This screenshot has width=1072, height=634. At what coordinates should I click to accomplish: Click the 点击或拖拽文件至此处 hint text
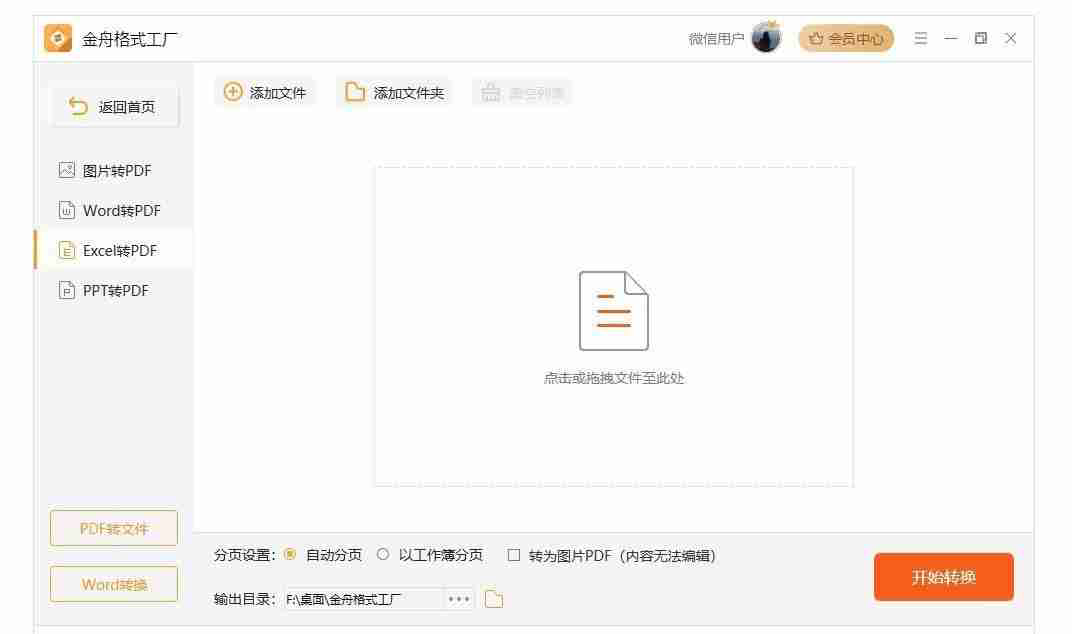click(x=614, y=378)
